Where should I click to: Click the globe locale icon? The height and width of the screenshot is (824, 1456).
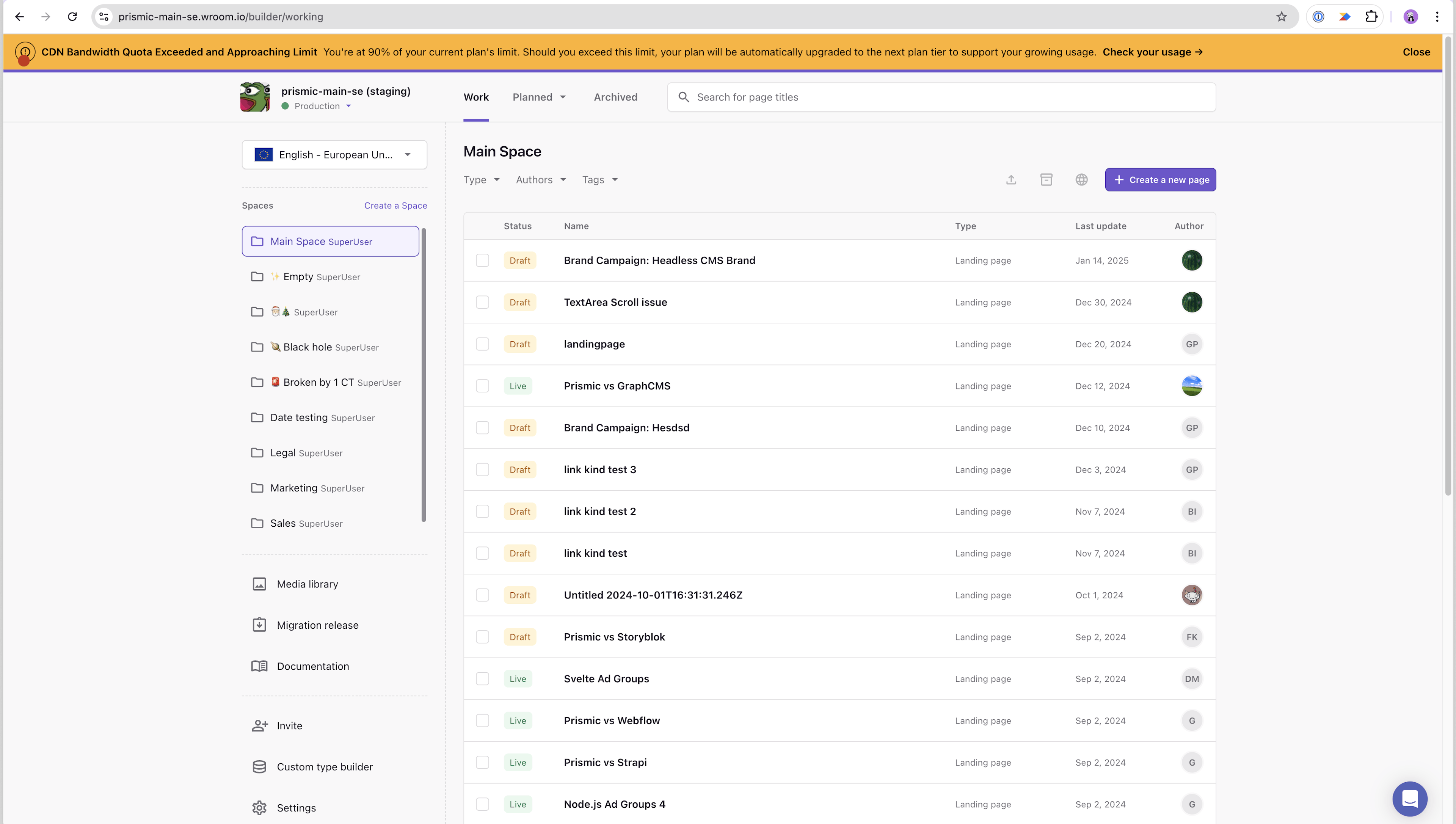click(x=1081, y=179)
